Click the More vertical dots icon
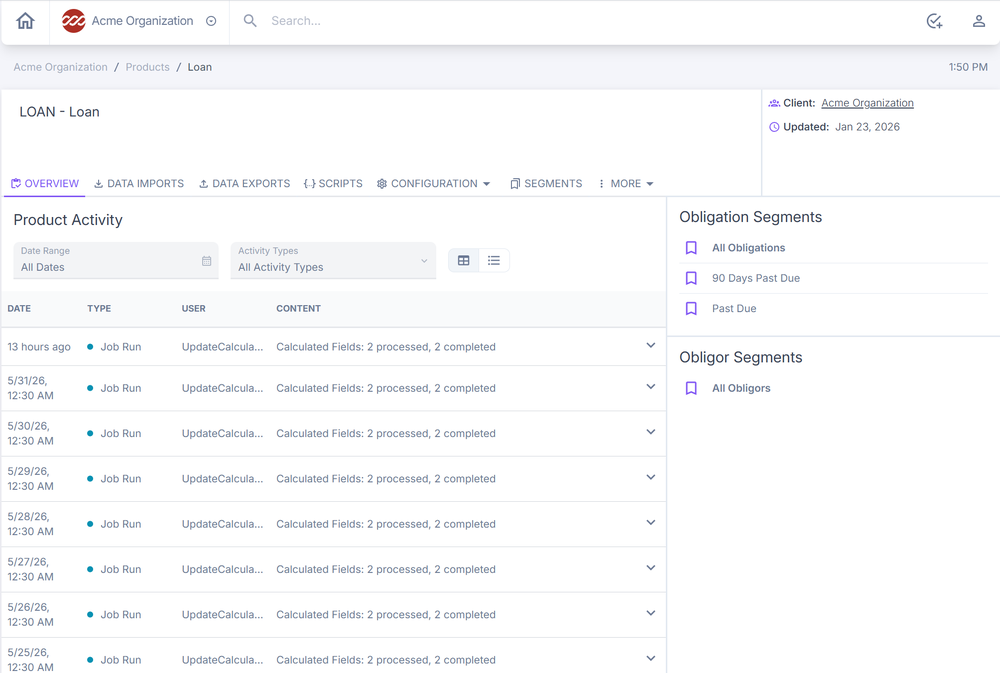This screenshot has height=673, width=1000. 601,184
